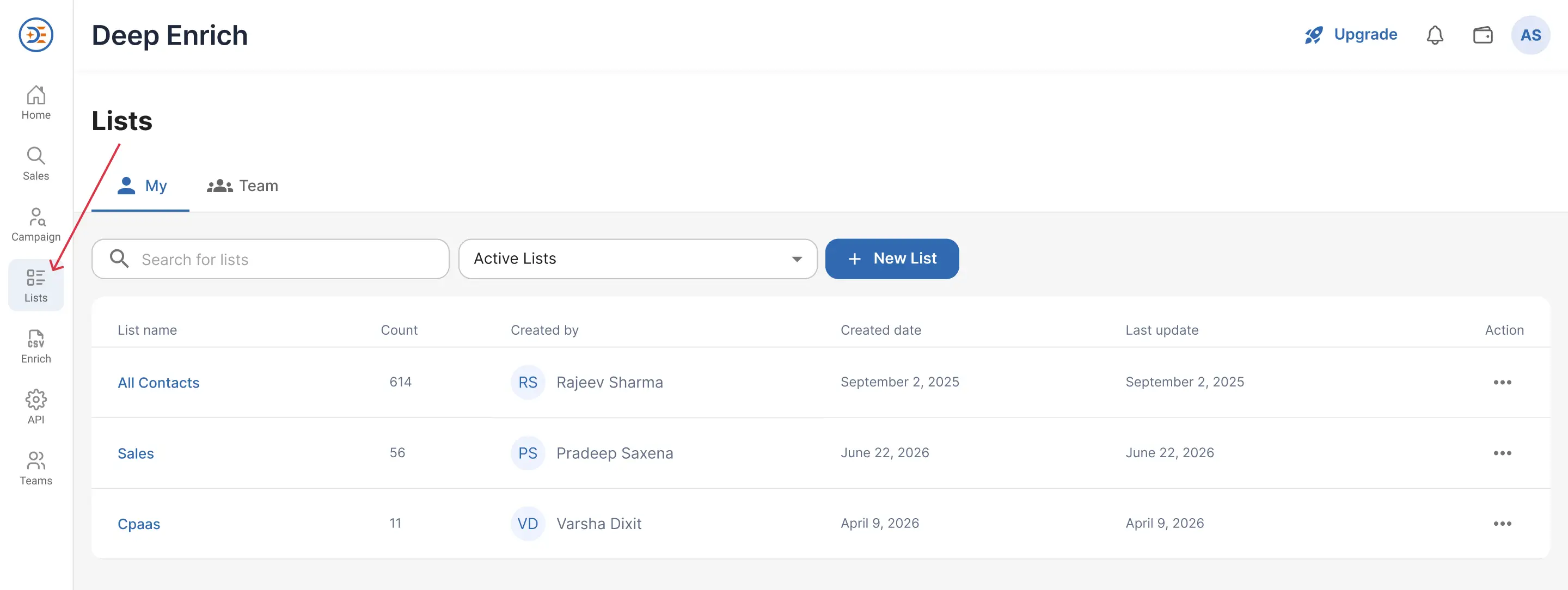Switch to the My lists tab
The height and width of the screenshot is (590, 1568).
(140, 186)
